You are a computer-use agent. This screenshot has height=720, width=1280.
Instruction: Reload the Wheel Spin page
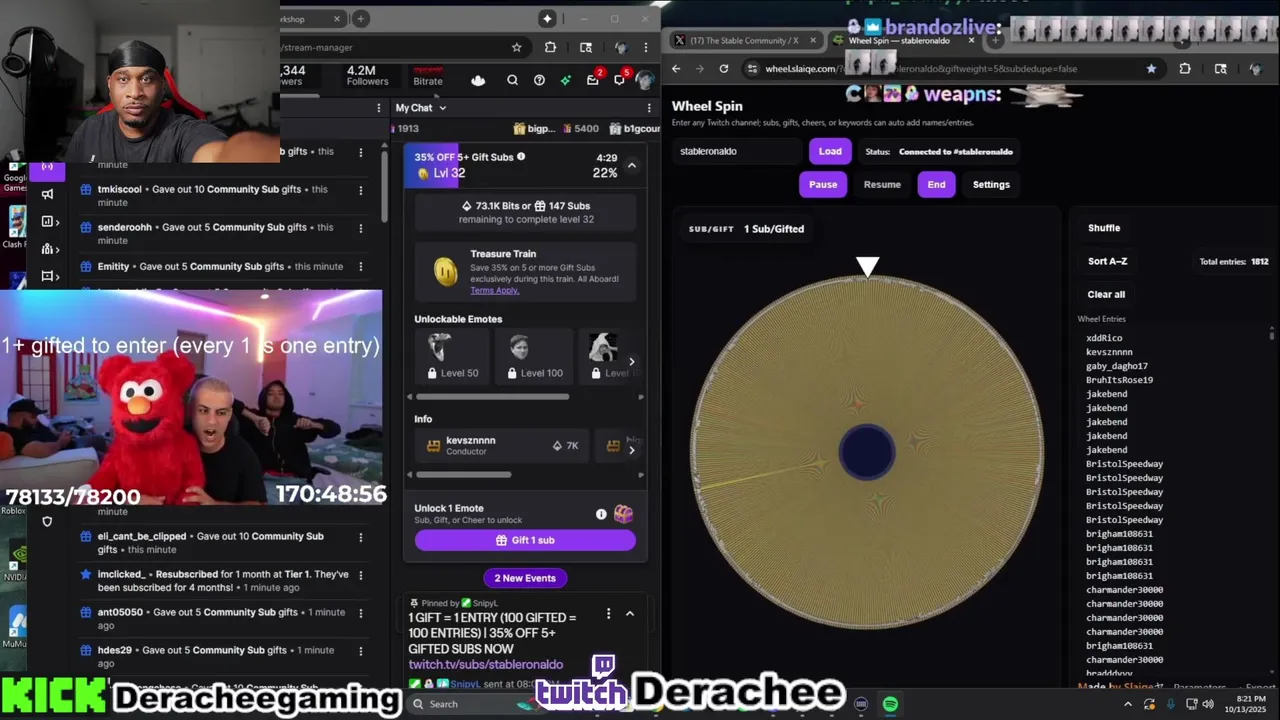point(724,69)
